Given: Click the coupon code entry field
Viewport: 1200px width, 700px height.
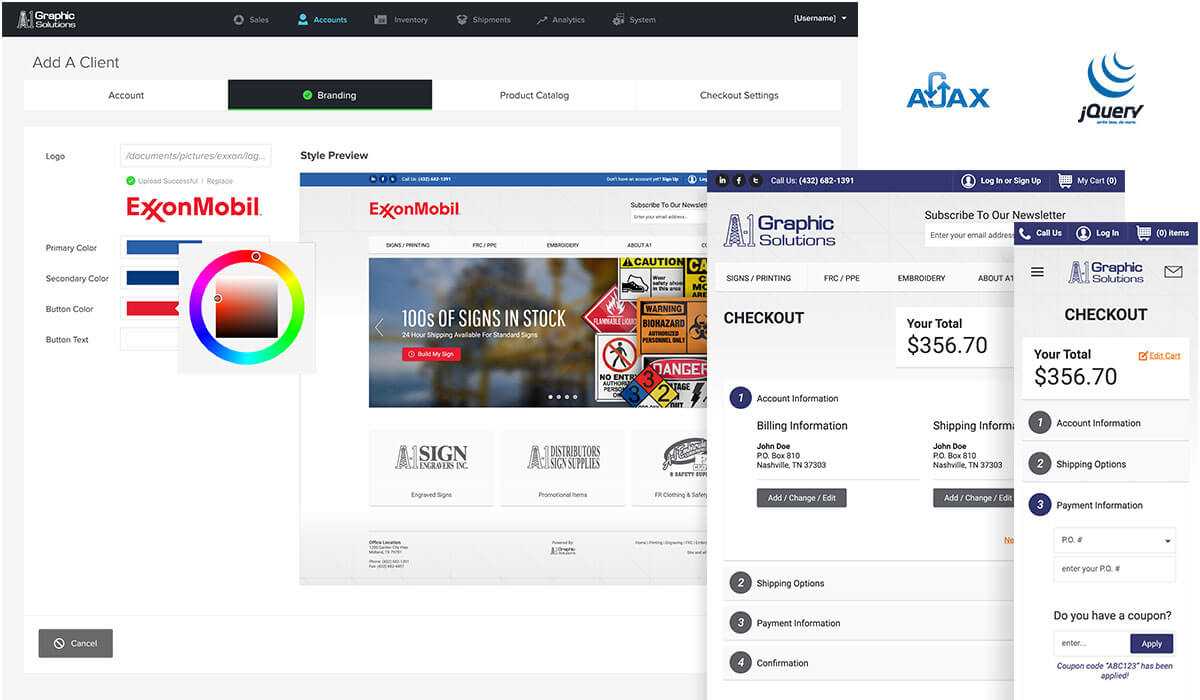Looking at the screenshot, I should point(1092,644).
